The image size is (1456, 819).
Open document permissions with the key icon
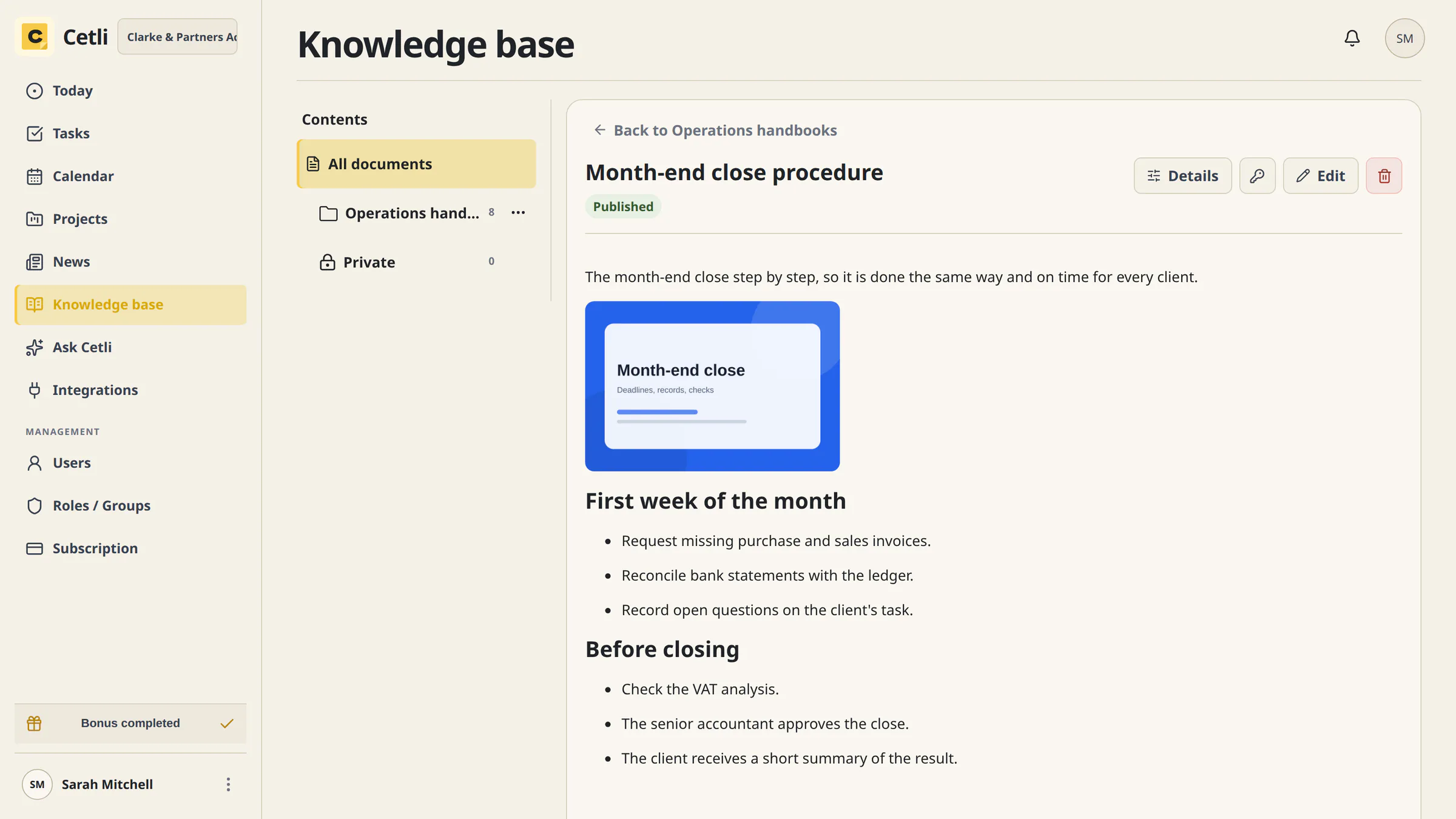[1257, 176]
